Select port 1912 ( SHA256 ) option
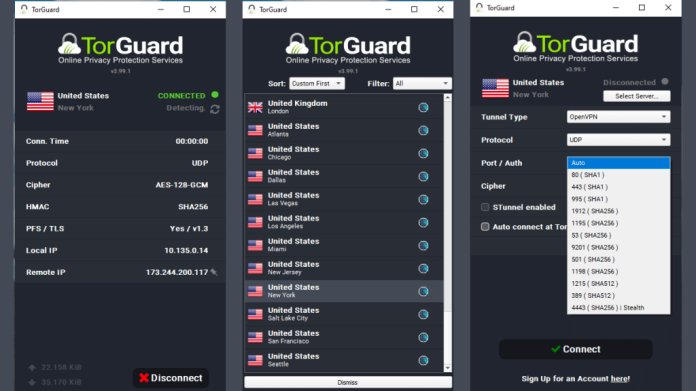Image resolution: width=696 pixels, height=391 pixels. pyautogui.click(x=618, y=211)
